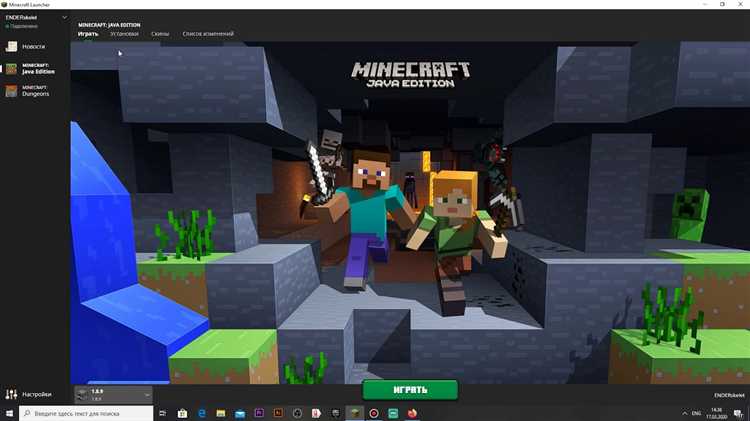750x421 pixels.
Task: Open the Новости news section
Action: [35, 46]
